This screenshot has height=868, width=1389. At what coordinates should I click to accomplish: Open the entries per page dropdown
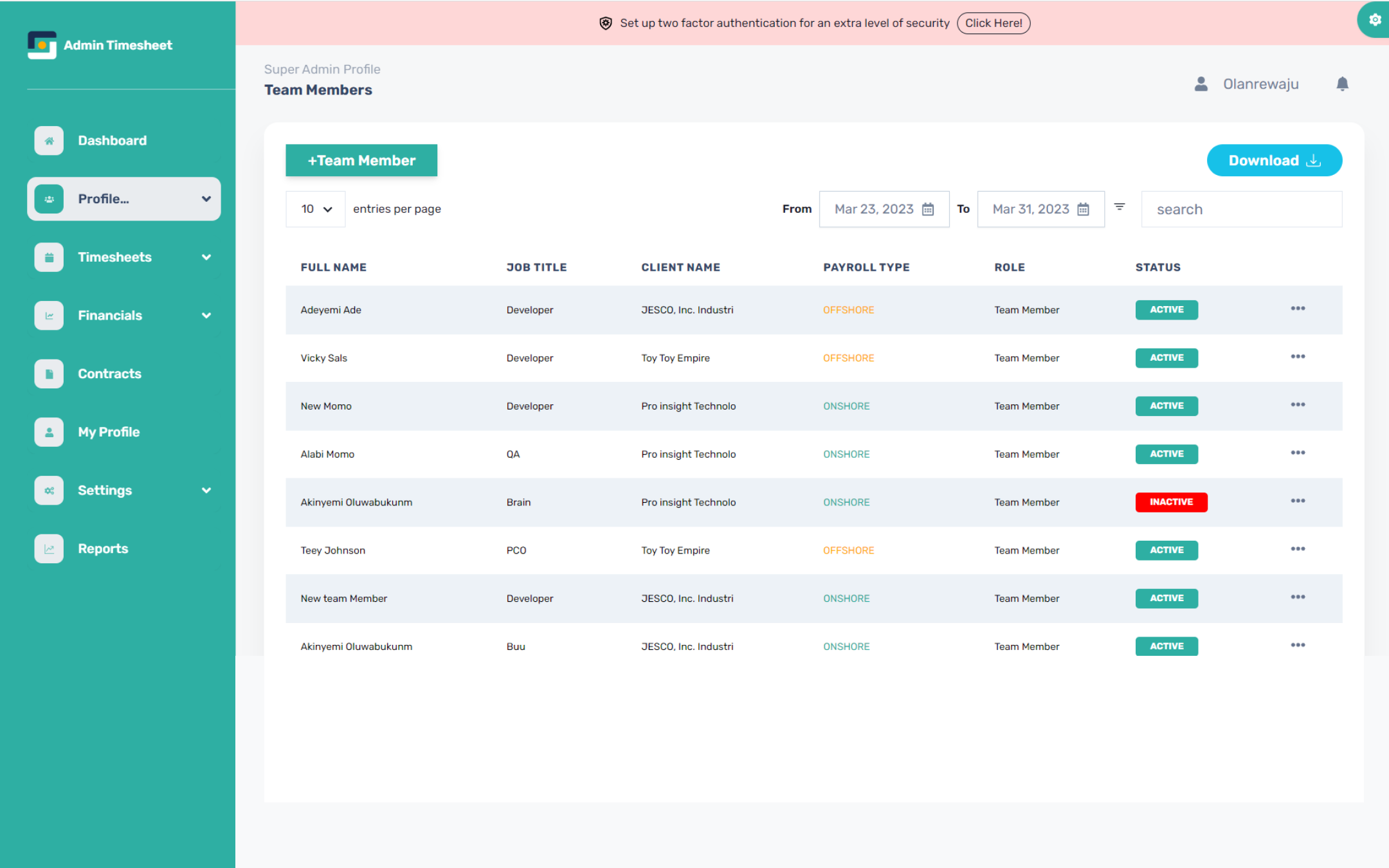[x=316, y=209]
